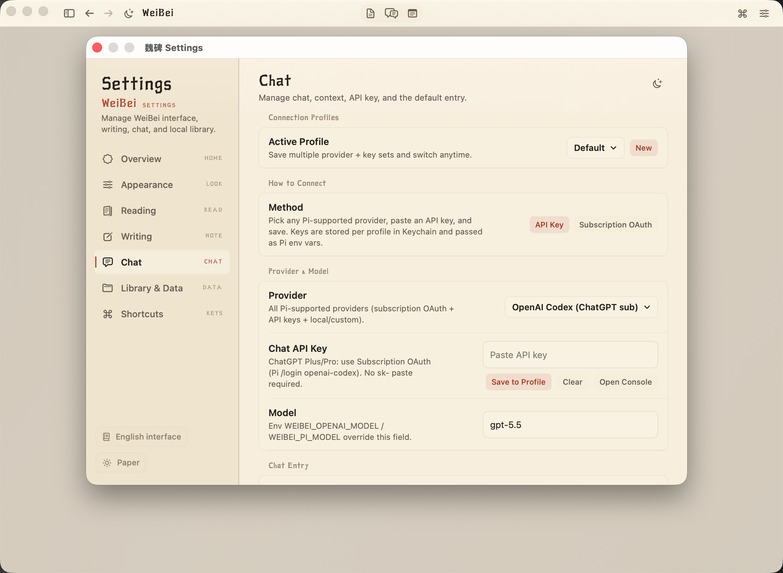Click the Writing pencil icon

pyautogui.click(x=107, y=237)
